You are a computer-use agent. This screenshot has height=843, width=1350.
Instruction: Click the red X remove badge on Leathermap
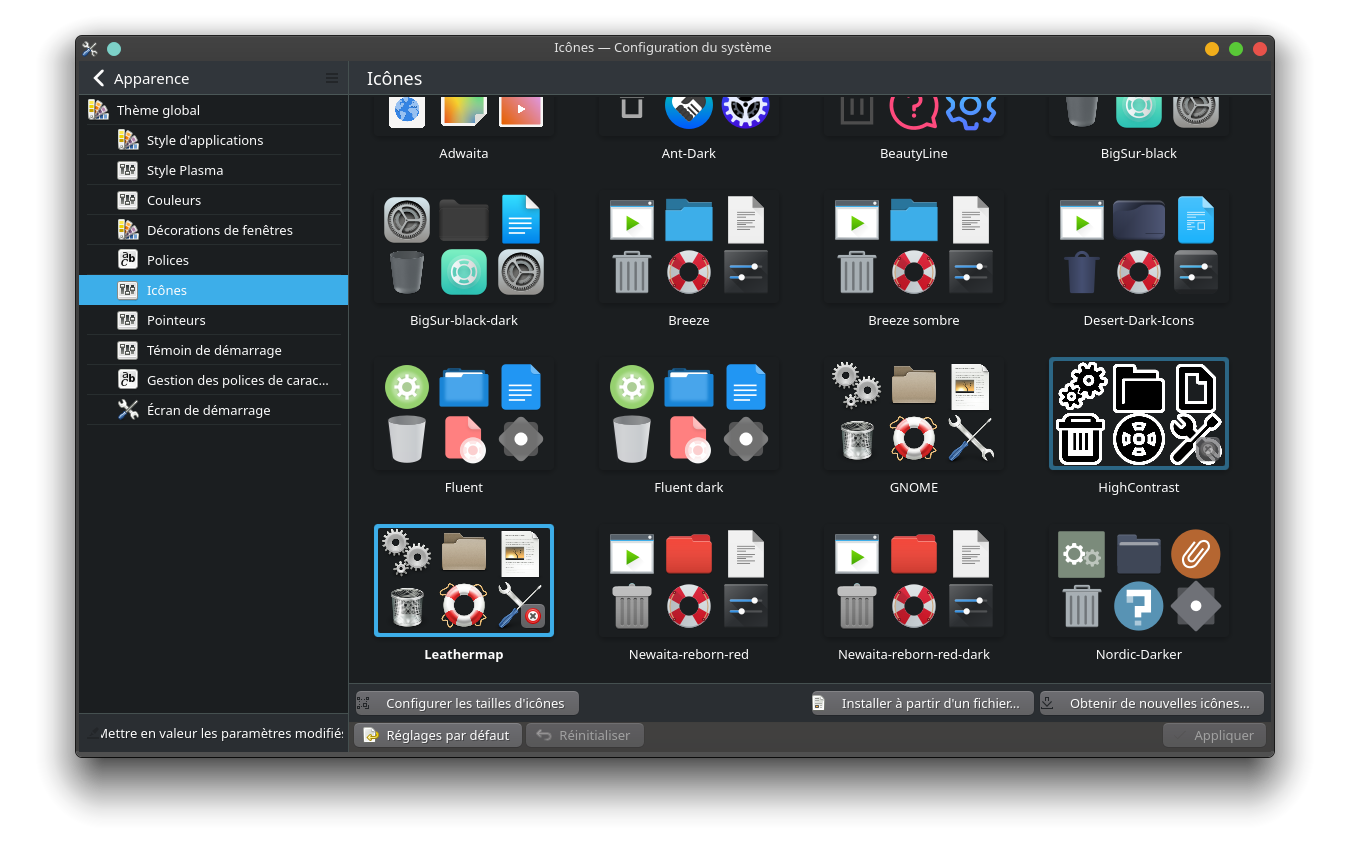[x=533, y=616]
